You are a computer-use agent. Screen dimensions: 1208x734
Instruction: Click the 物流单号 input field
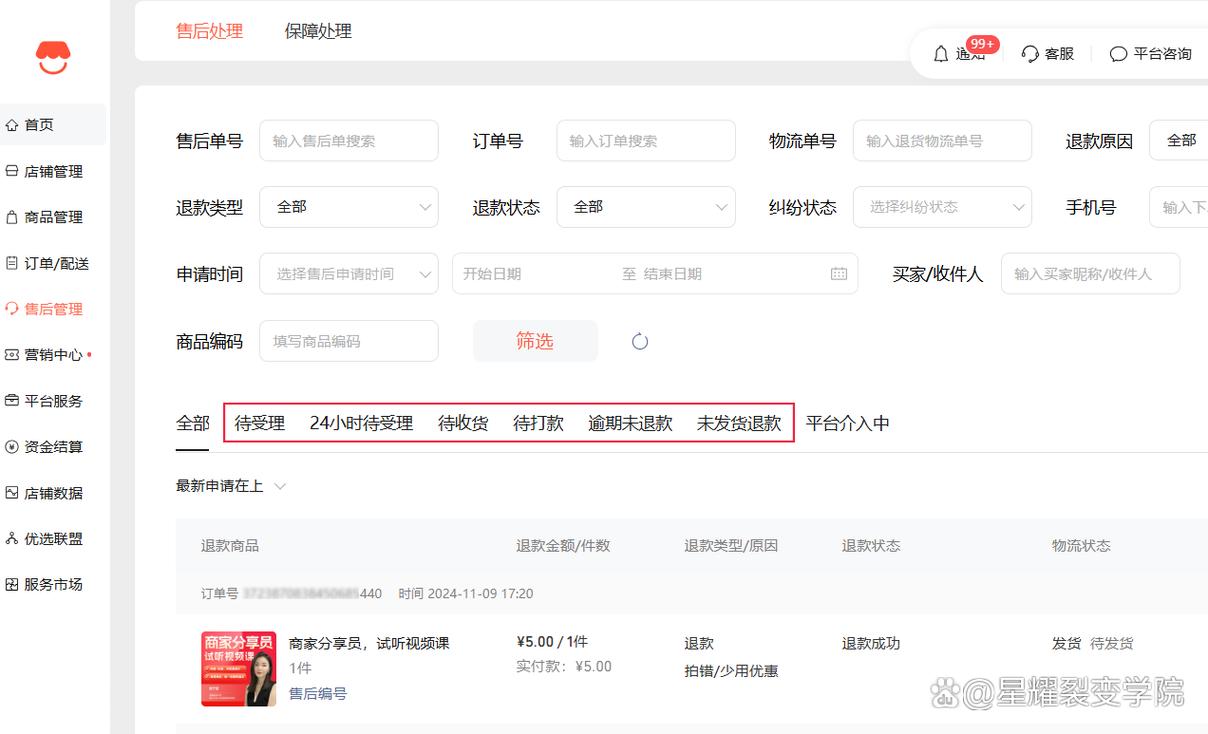point(942,141)
